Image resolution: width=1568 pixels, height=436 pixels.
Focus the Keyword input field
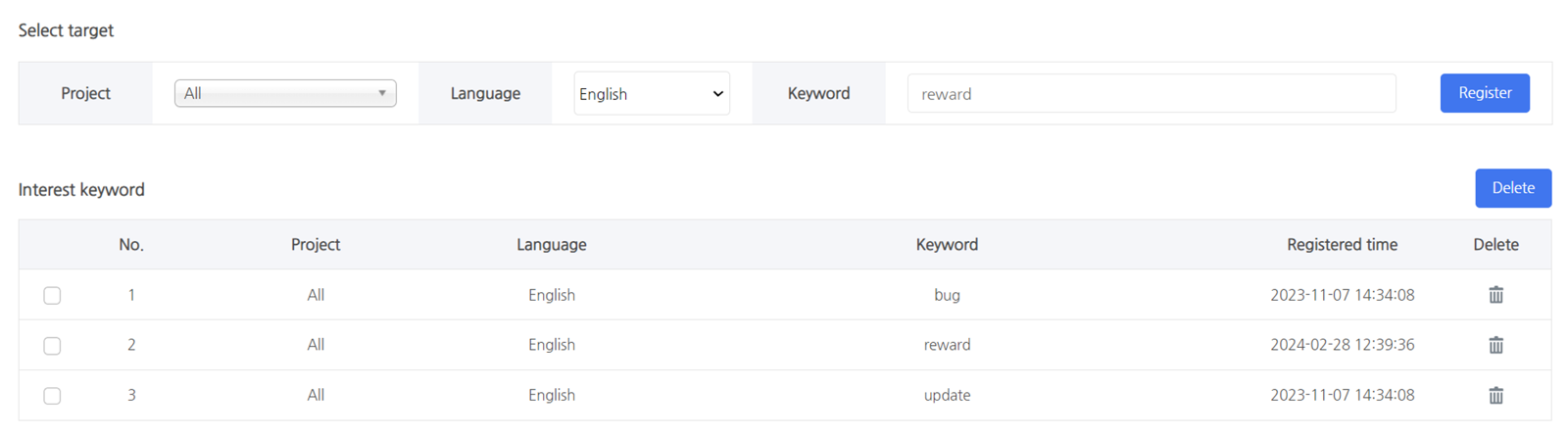click(1151, 94)
